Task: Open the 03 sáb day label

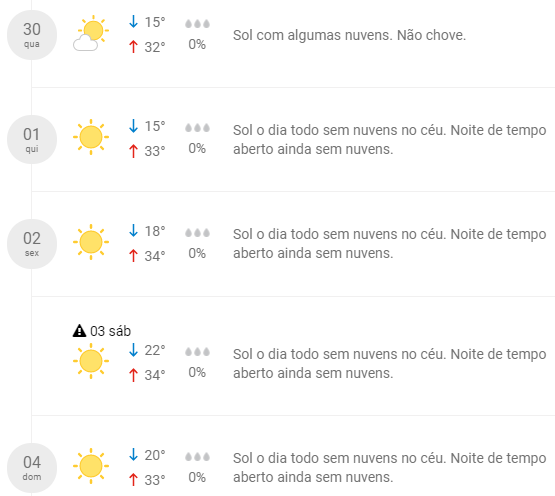Action: [110, 331]
